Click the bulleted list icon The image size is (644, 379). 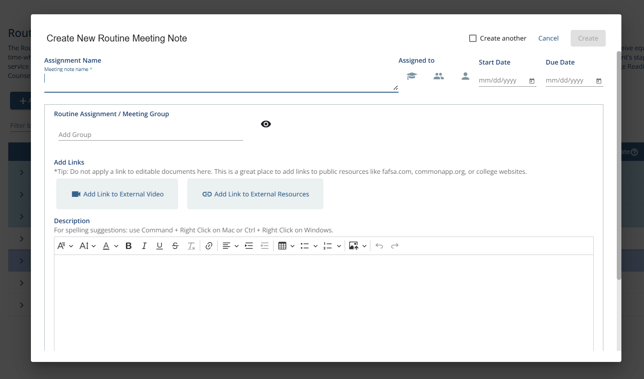click(304, 246)
